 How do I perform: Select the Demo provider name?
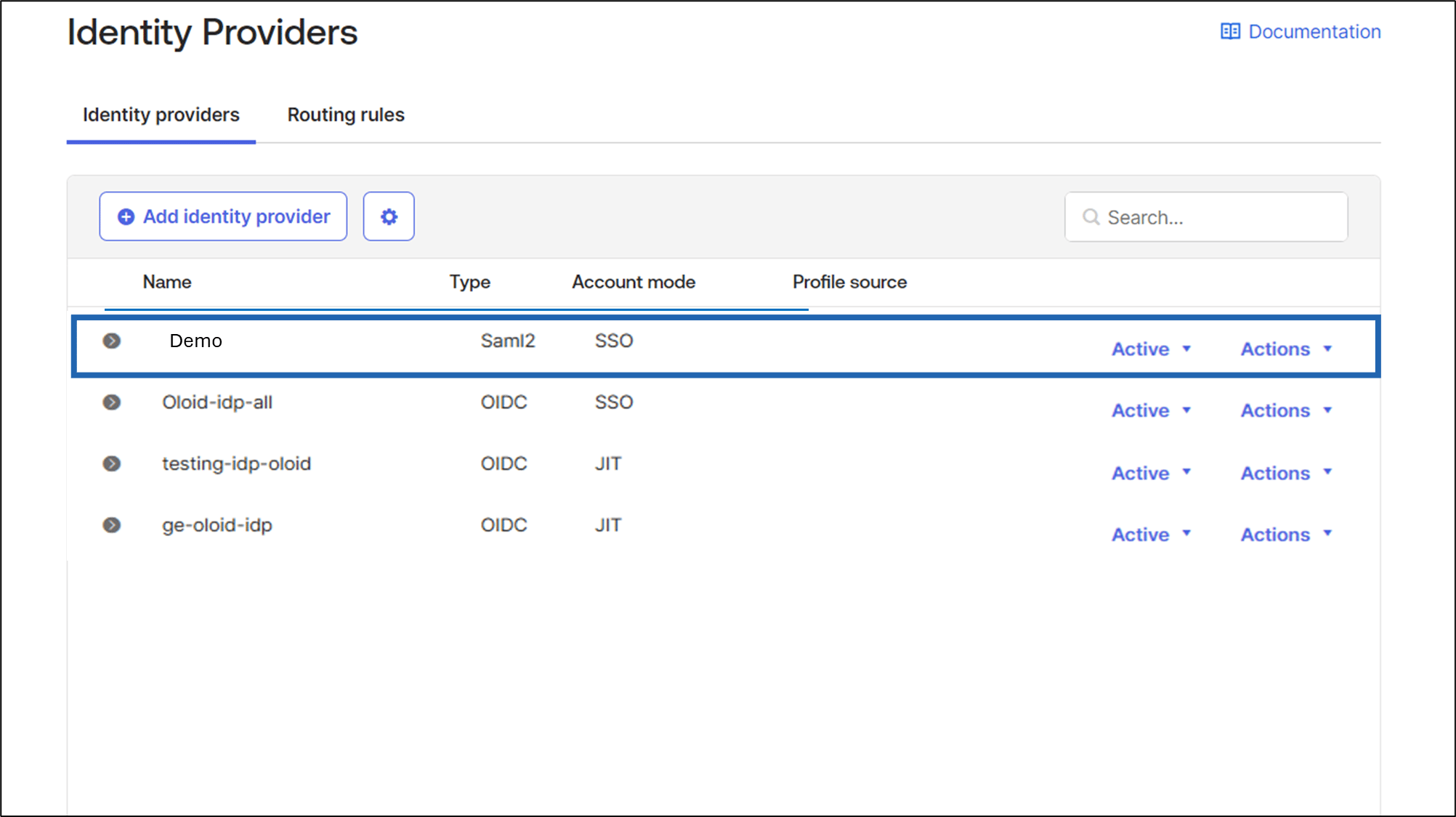pos(195,341)
